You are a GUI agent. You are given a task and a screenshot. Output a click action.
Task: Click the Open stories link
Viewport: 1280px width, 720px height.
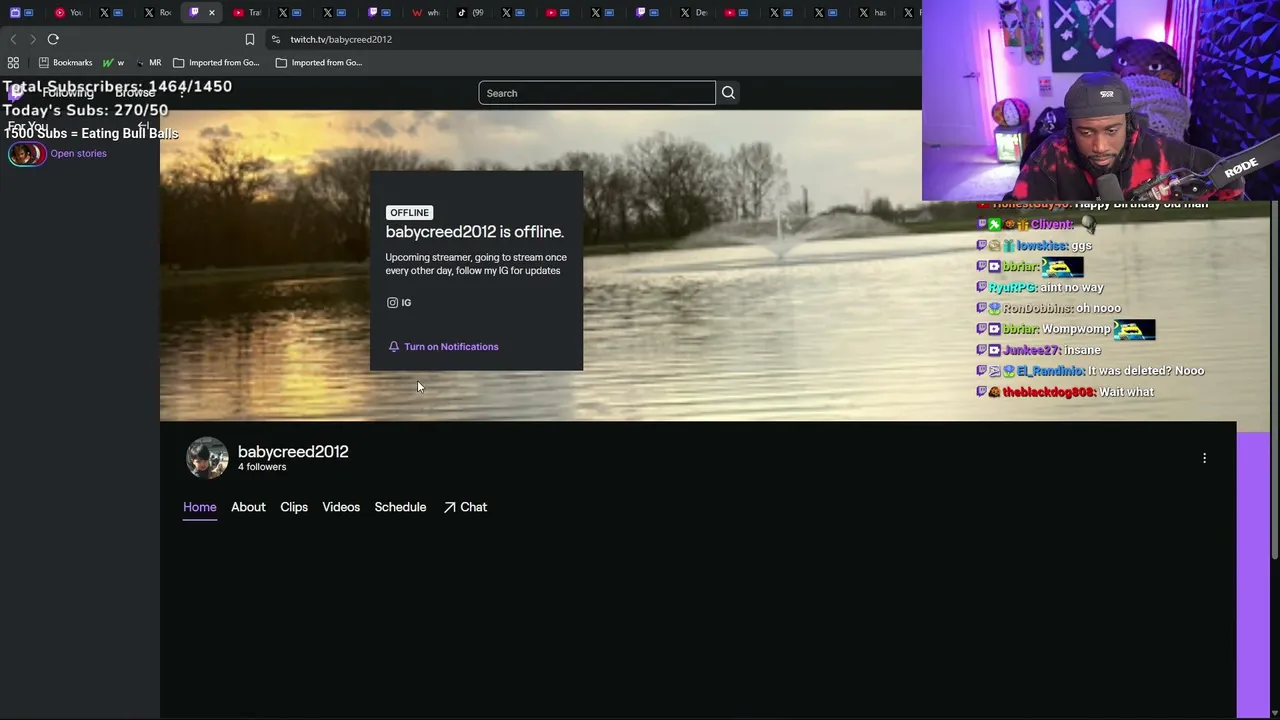click(78, 154)
